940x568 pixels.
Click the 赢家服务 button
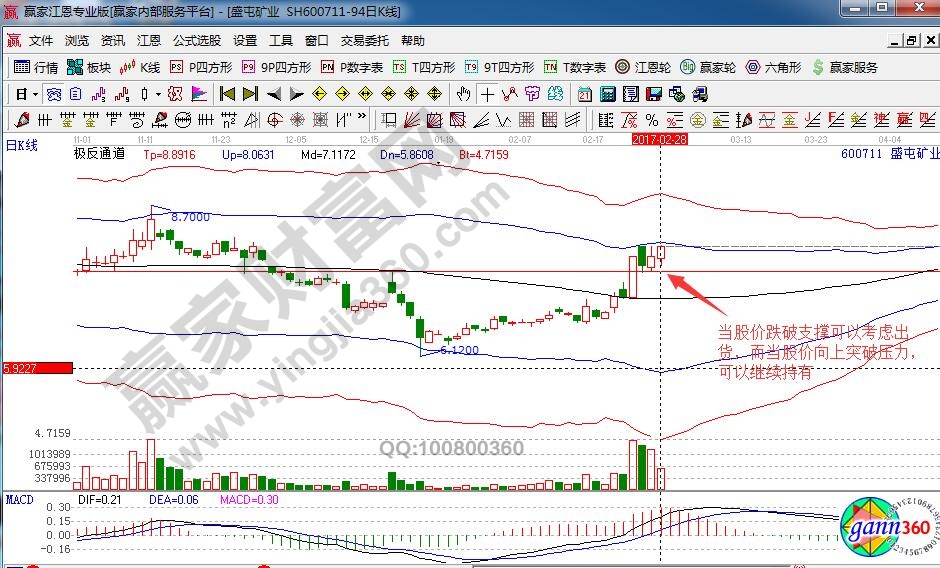845,68
